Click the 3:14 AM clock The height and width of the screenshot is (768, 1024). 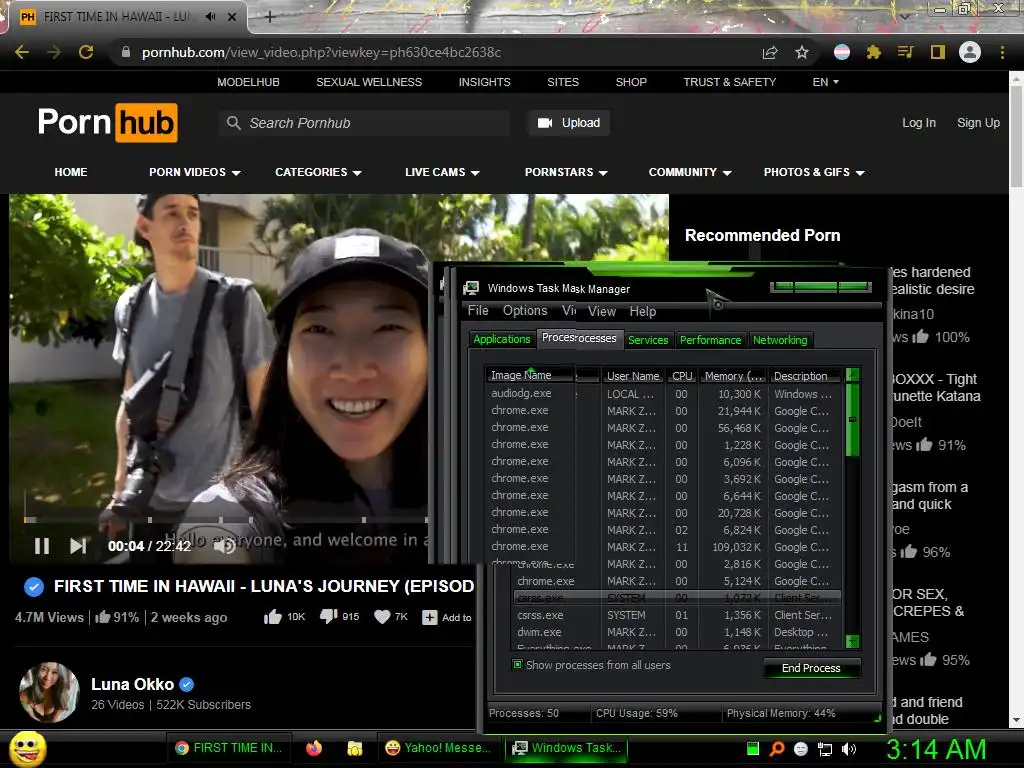pos(936,749)
